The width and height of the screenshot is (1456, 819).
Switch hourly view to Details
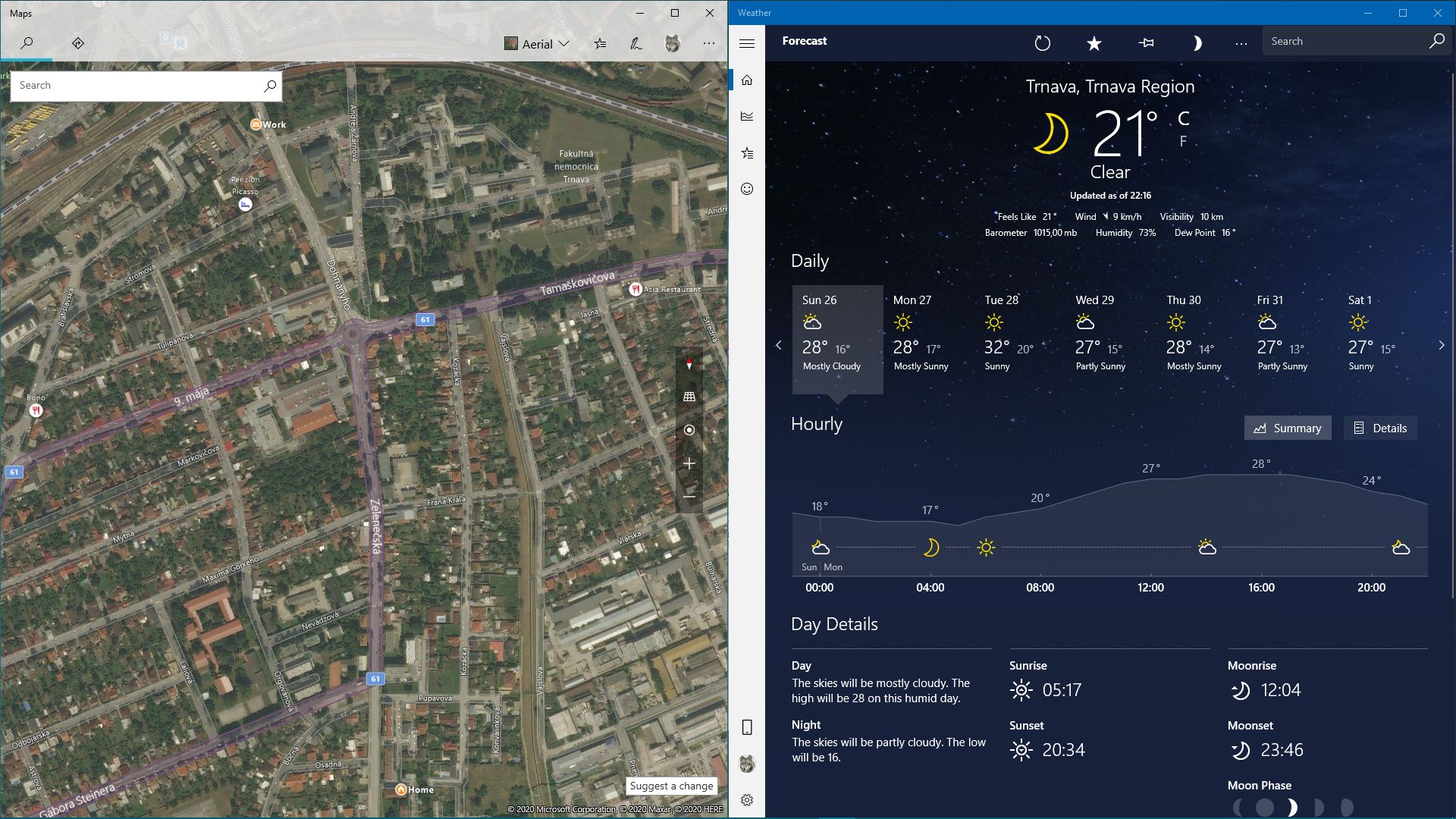tap(1380, 428)
